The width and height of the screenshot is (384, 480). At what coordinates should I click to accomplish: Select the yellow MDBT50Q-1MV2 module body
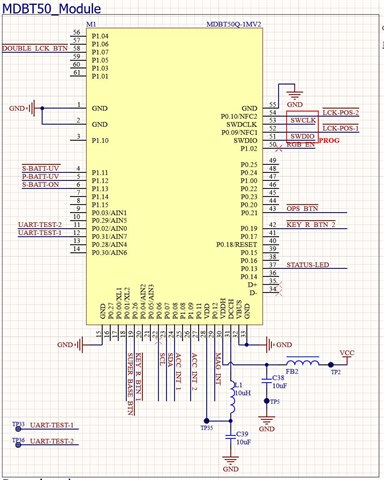coord(174,176)
